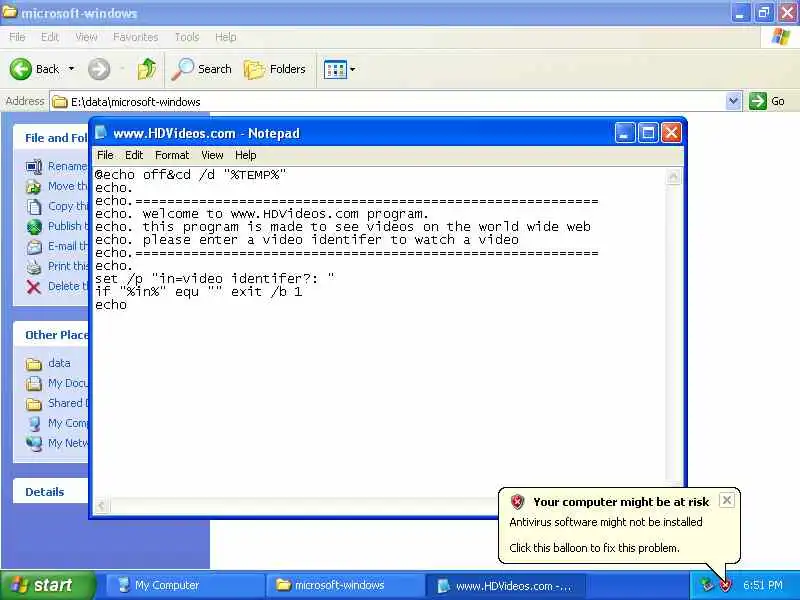Image resolution: width=800 pixels, height=600 pixels.
Task: Open My Network Places icon
Action: (x=34, y=443)
